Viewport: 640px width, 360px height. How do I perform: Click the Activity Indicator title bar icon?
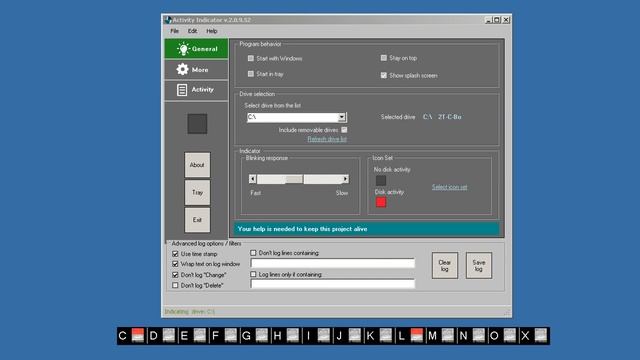click(x=168, y=20)
